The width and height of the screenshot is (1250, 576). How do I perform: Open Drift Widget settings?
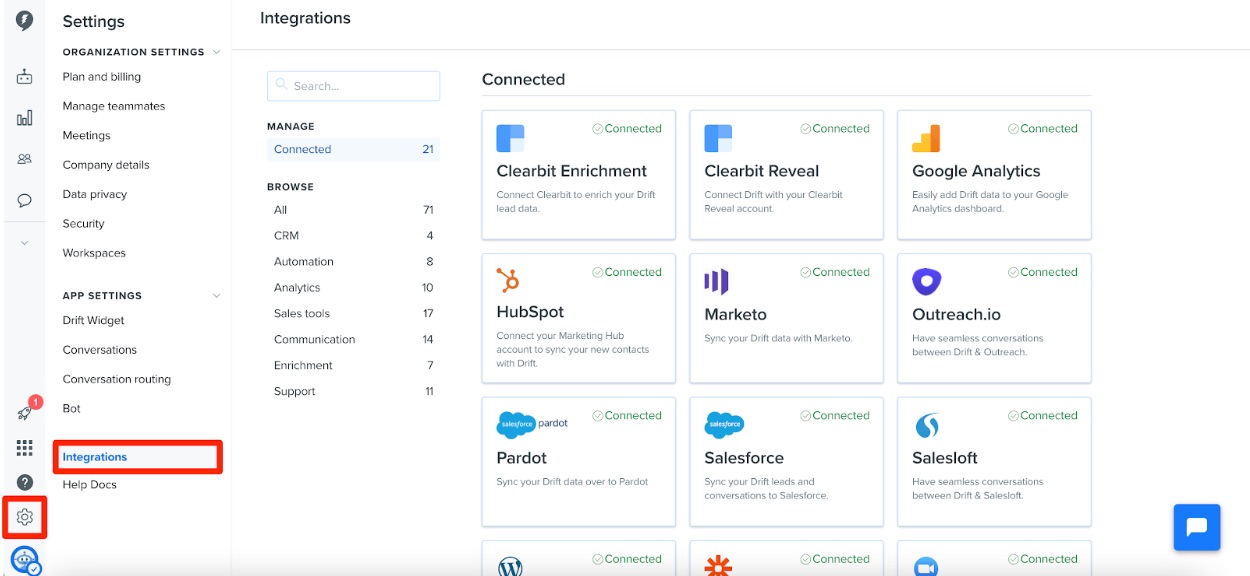[x=94, y=321]
